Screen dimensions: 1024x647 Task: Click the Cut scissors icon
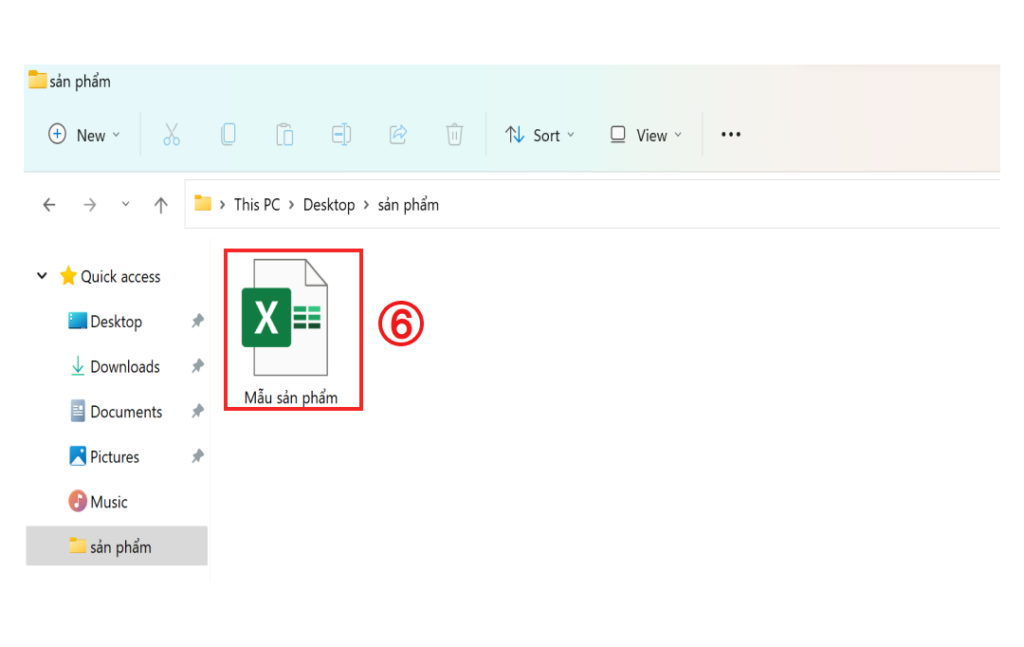pos(171,134)
